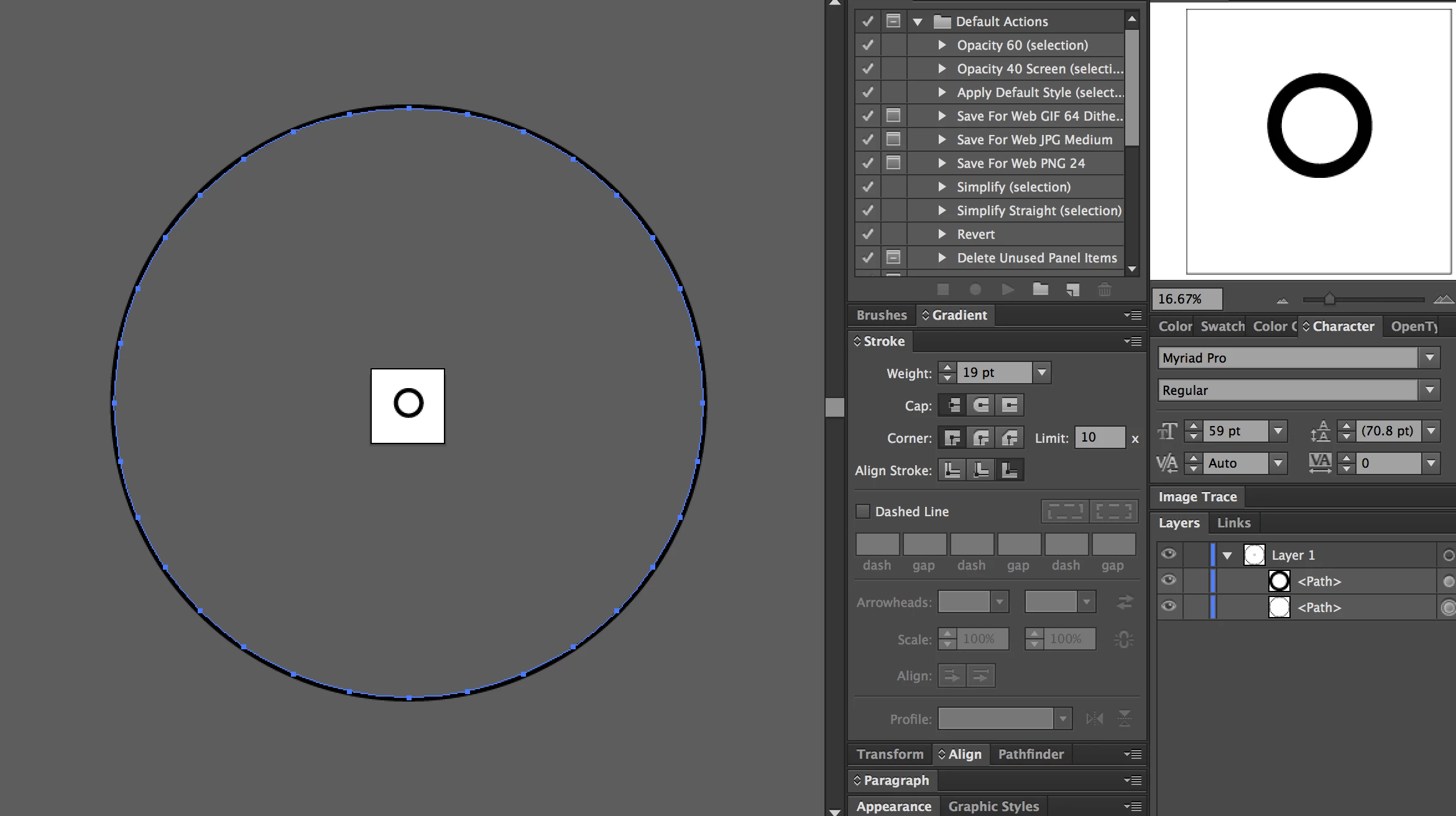This screenshot has height=816, width=1456.
Task: Switch to the Pathfinder tab
Action: click(1031, 754)
